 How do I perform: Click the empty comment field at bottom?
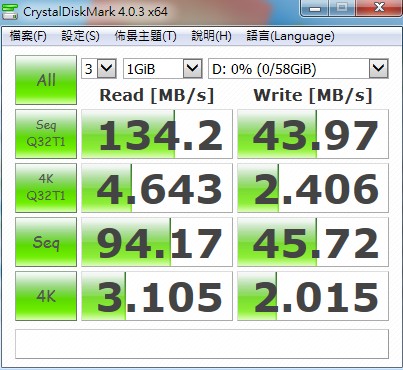[202, 344]
